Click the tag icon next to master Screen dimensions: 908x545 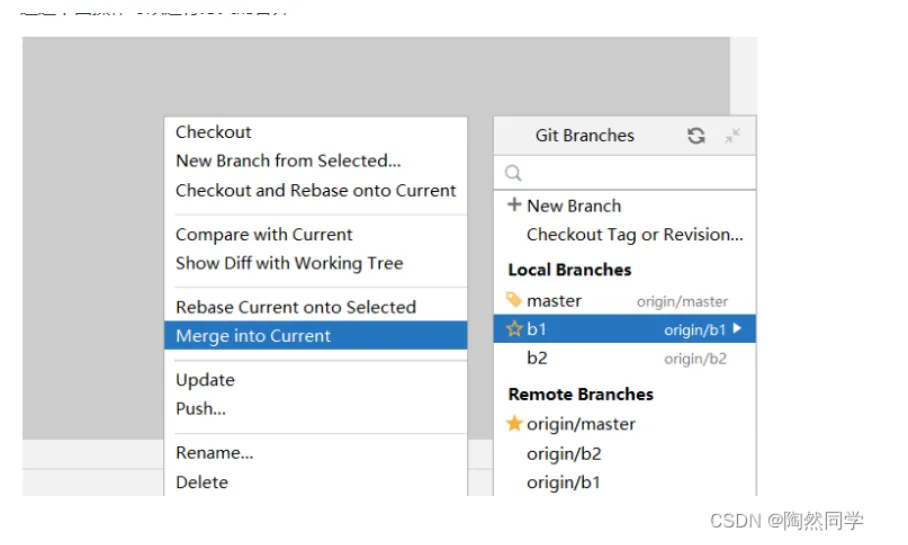click(x=514, y=300)
